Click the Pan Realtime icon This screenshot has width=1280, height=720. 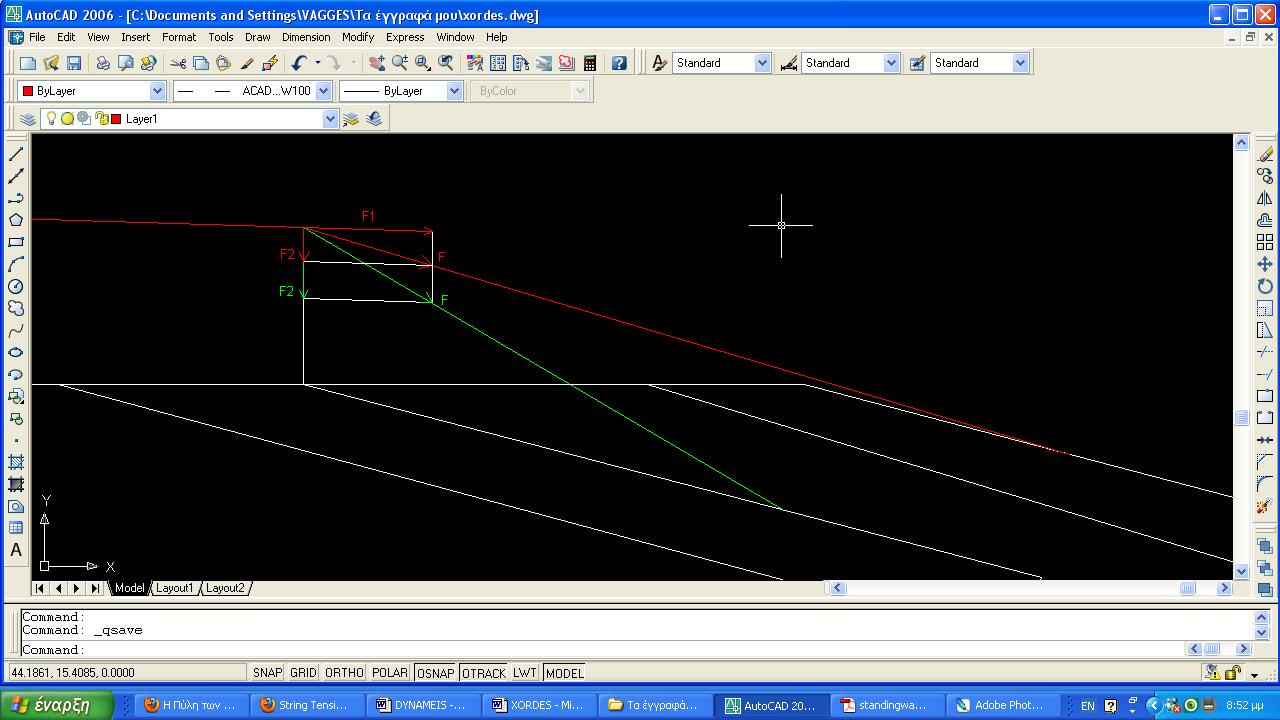tap(377, 63)
